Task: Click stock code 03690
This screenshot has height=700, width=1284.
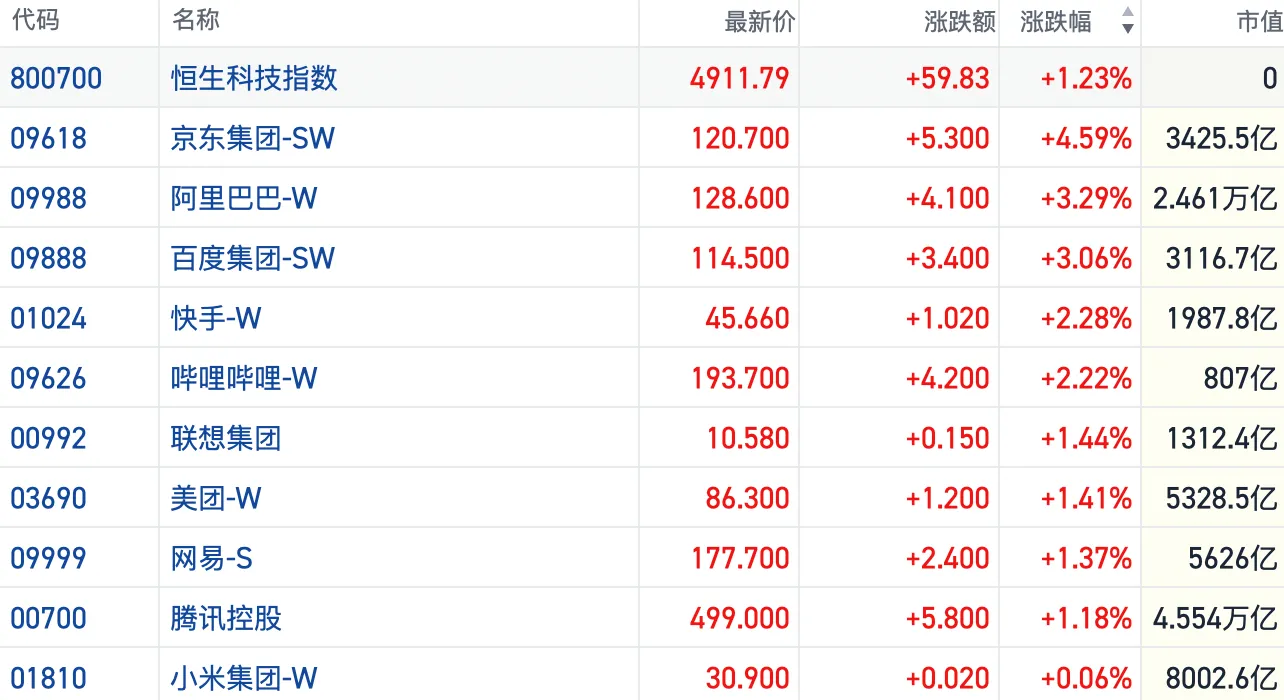Action: tap(48, 498)
